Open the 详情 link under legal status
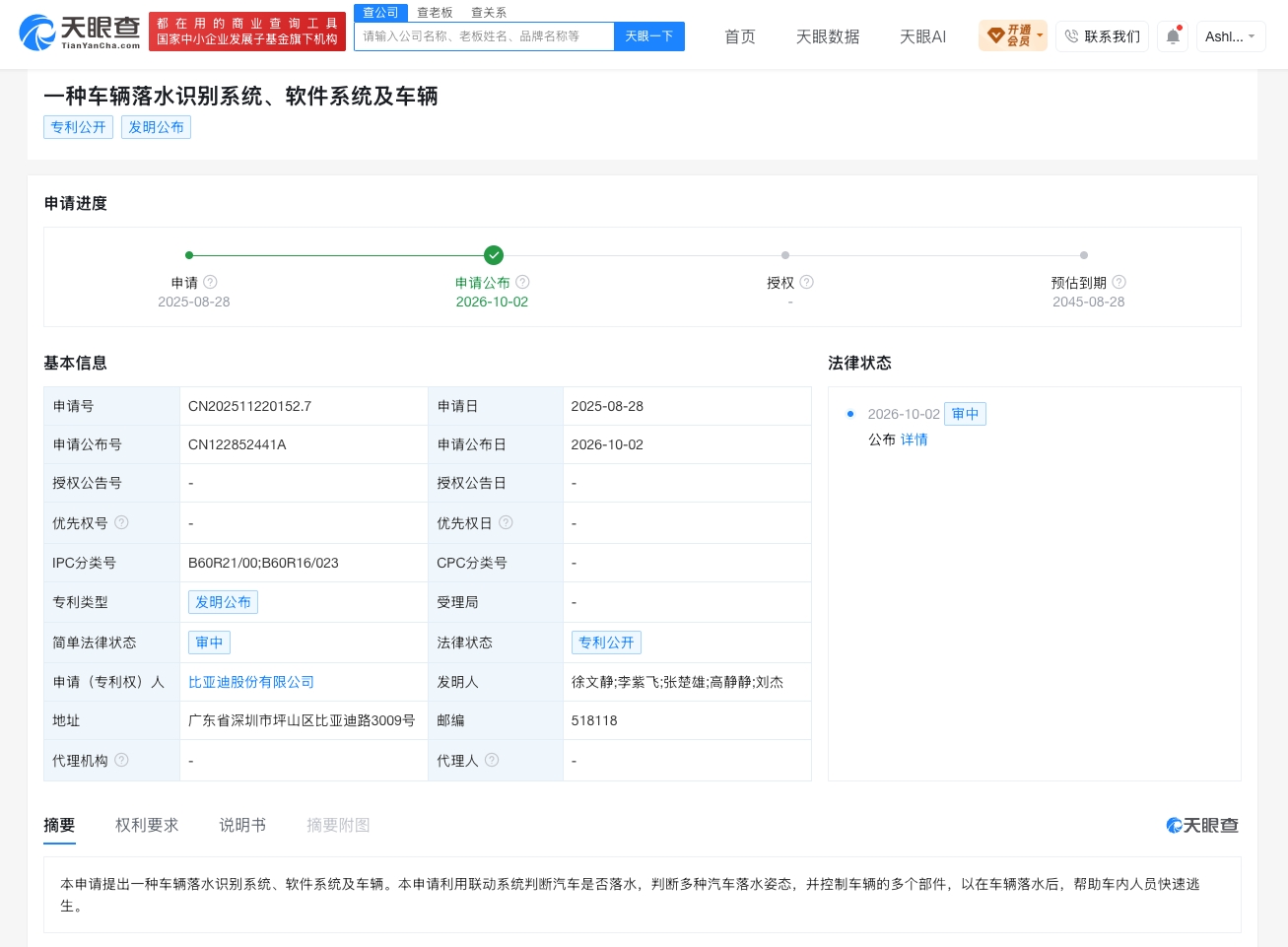The image size is (1288, 947). pyautogui.click(x=915, y=440)
